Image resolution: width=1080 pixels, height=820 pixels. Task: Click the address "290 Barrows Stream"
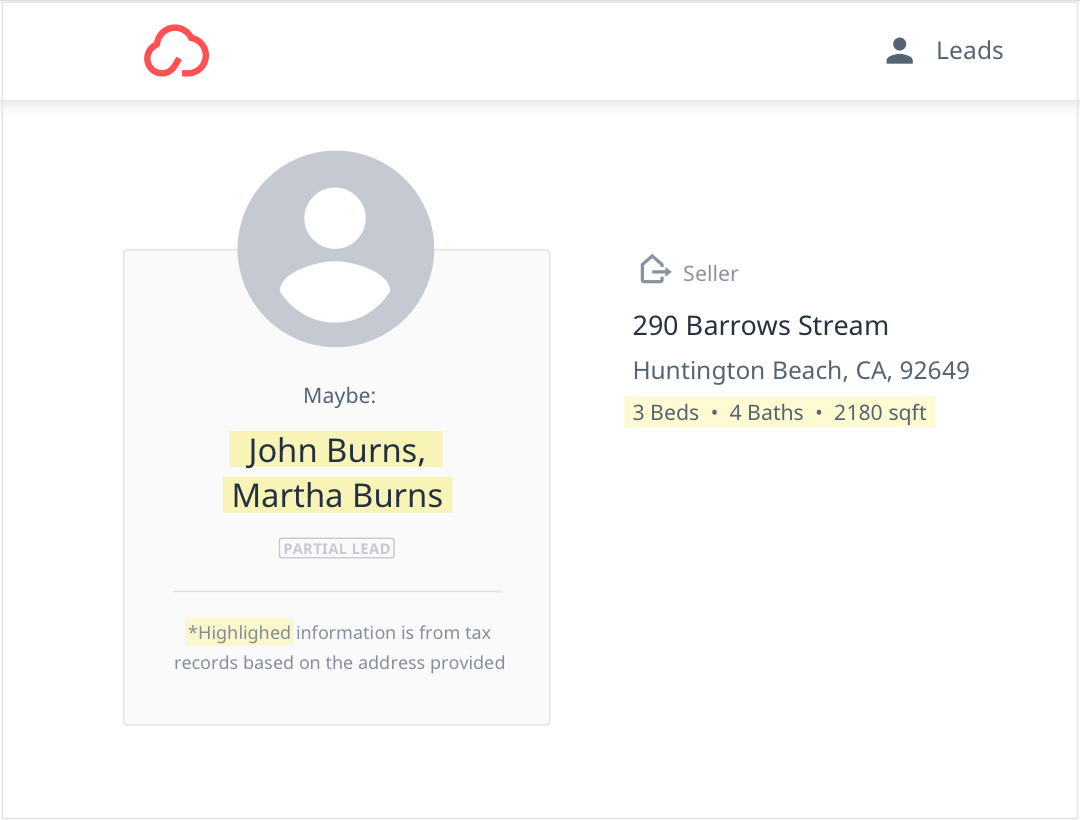[760, 326]
